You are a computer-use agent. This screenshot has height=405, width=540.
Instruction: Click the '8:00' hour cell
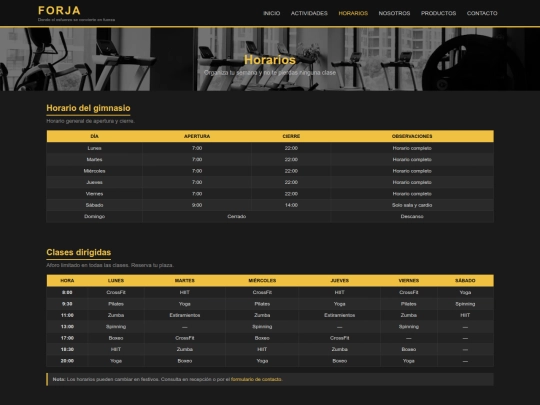67,292
